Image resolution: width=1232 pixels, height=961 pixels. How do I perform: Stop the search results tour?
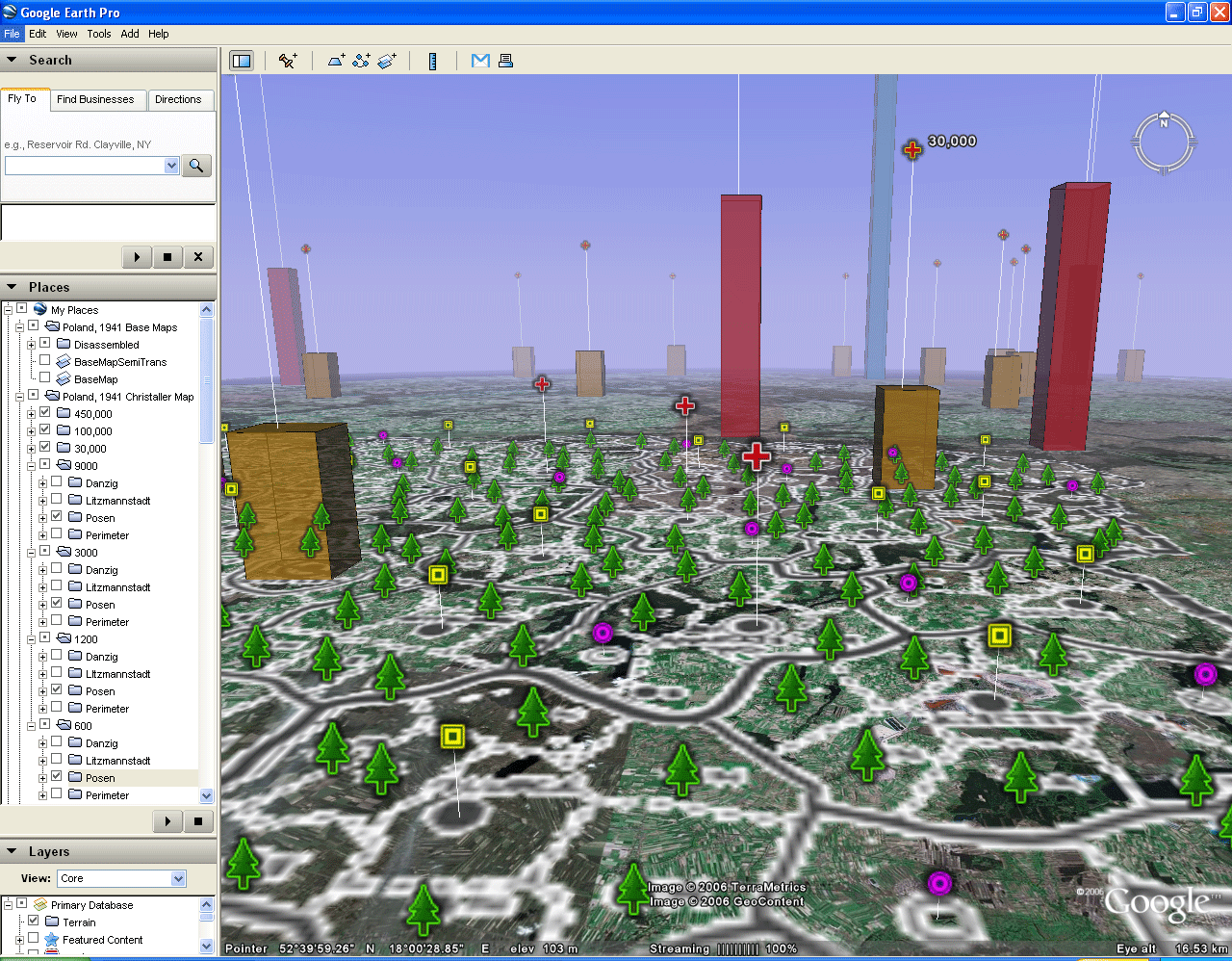point(167,257)
